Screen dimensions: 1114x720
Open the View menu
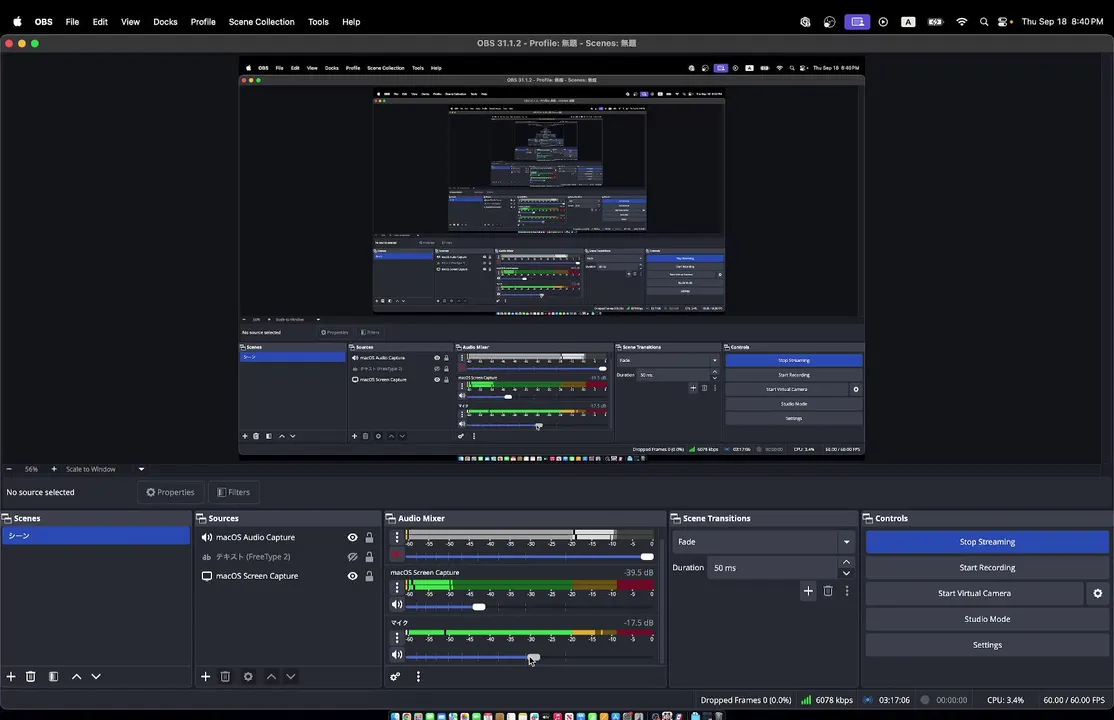click(x=130, y=22)
